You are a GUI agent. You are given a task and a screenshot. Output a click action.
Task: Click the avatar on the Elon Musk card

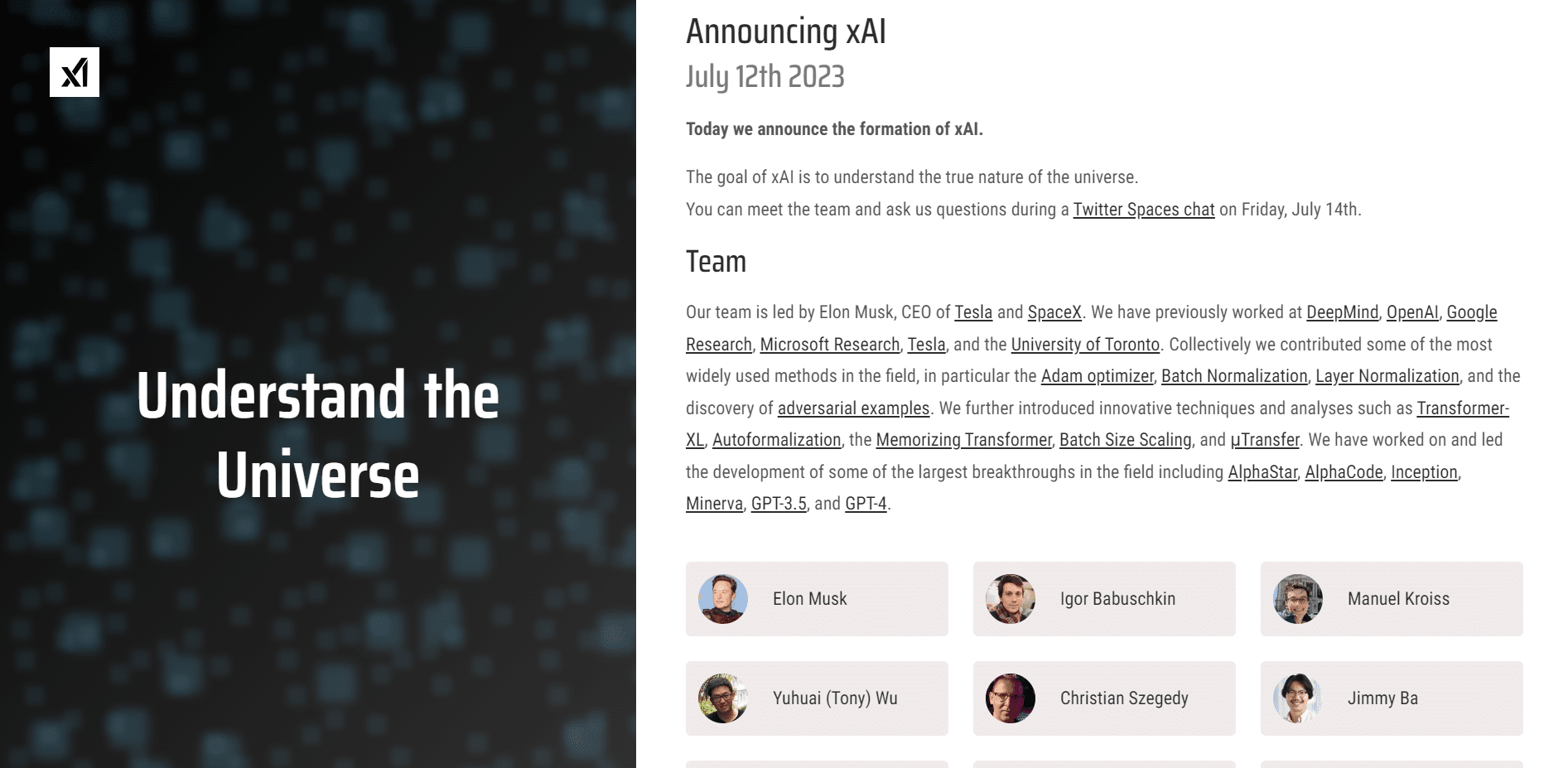pos(723,599)
